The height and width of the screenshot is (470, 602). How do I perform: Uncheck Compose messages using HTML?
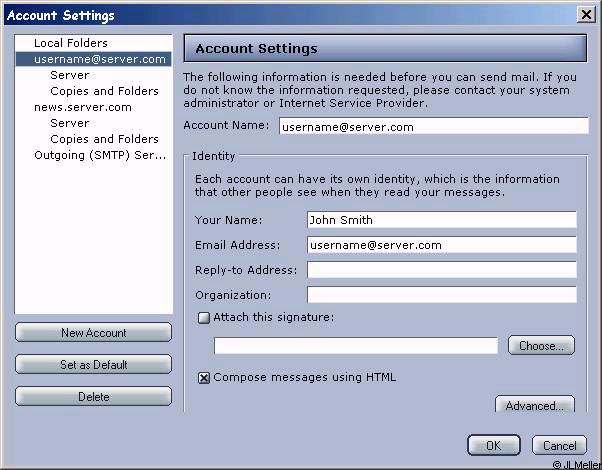[x=203, y=378]
